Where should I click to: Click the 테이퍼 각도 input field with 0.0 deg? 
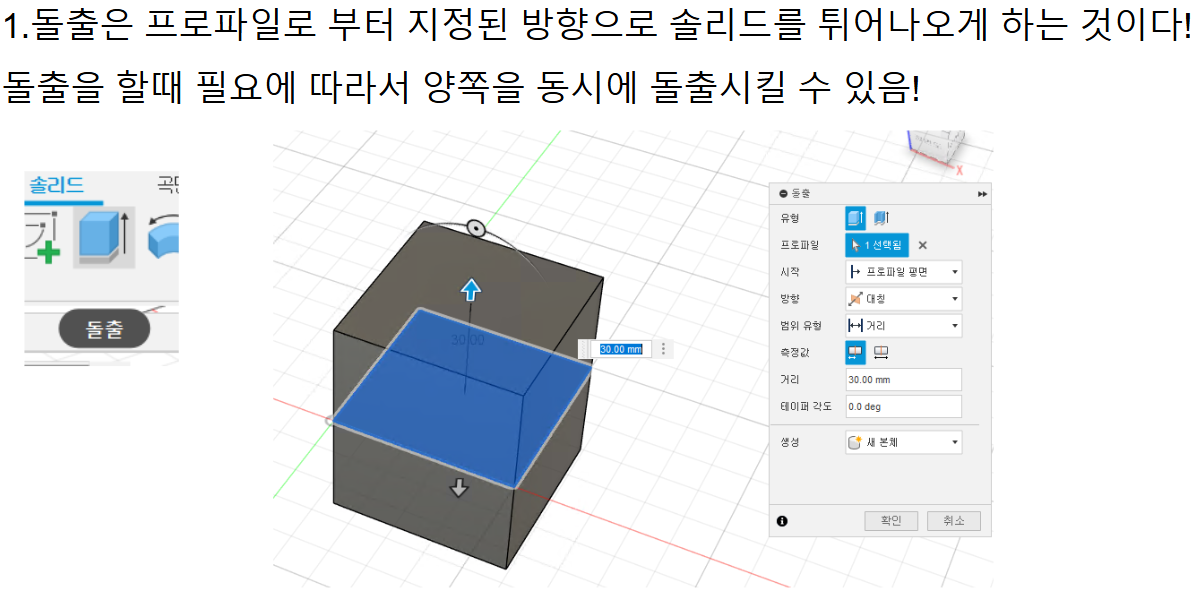point(904,407)
